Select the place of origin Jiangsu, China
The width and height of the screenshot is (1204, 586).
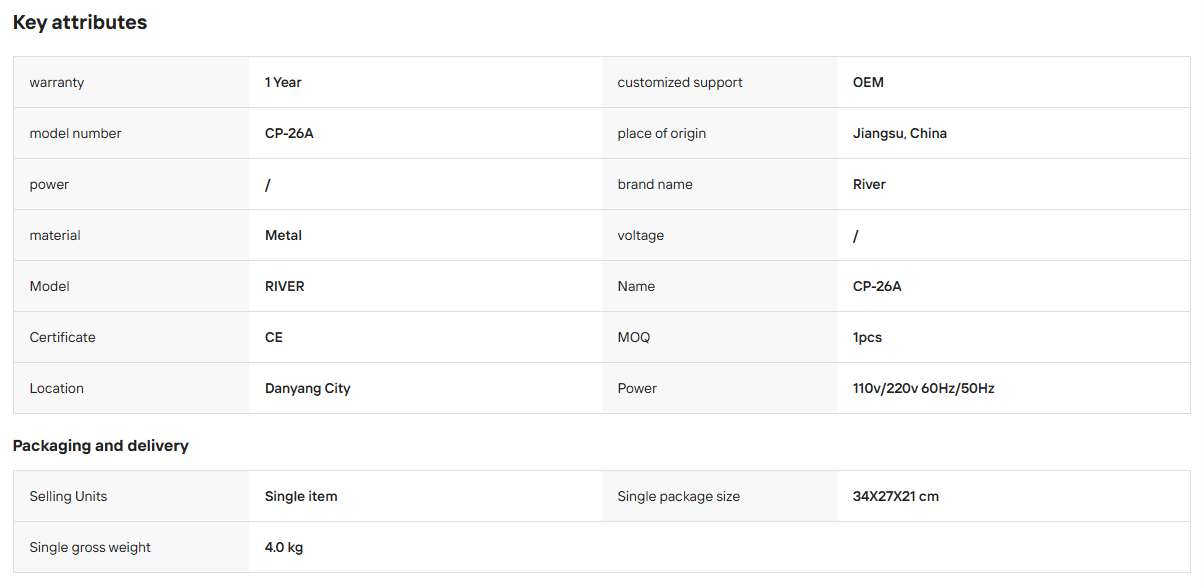(900, 133)
